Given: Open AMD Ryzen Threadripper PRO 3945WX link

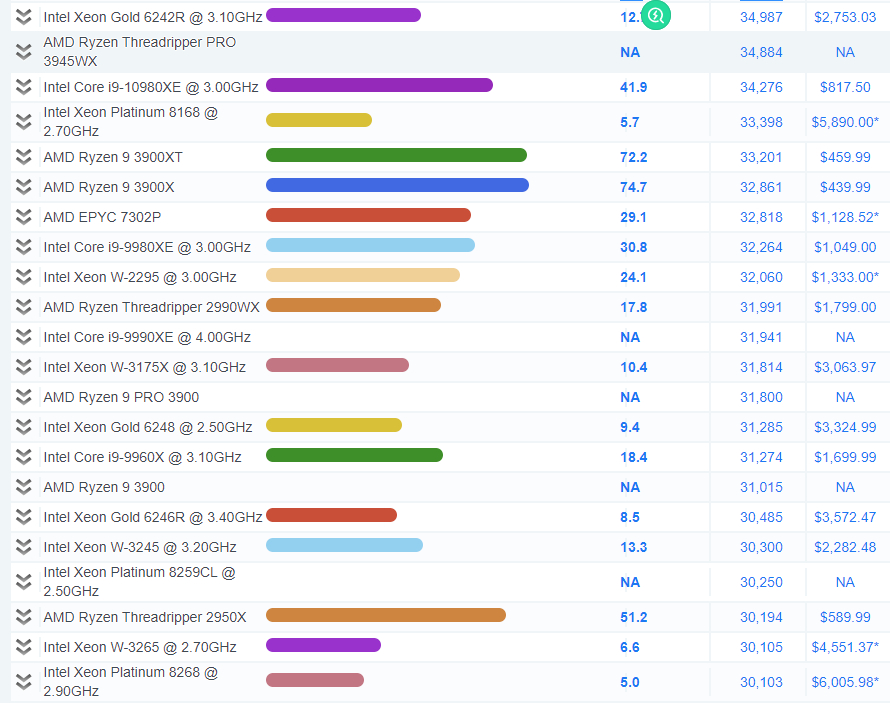Looking at the screenshot, I should coord(140,52).
